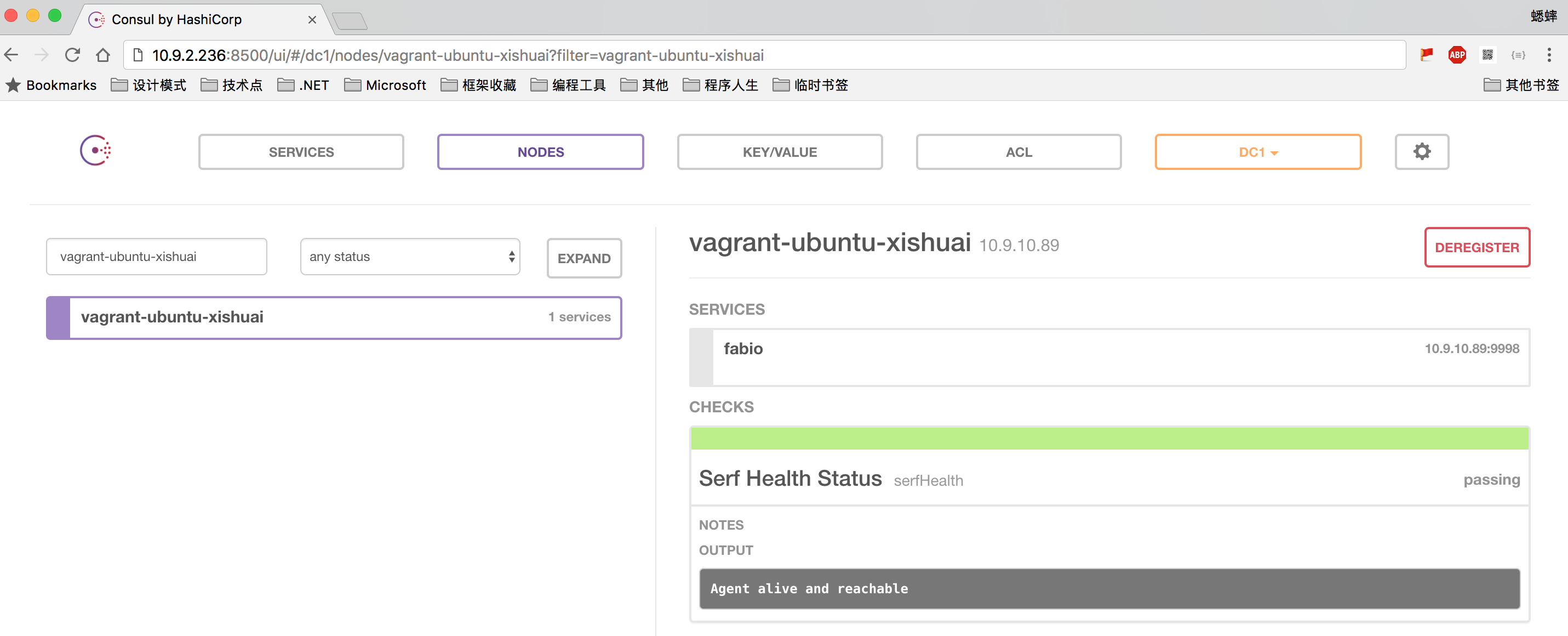Image resolution: width=1568 pixels, height=636 pixels.
Task: Switch to the NODES tab
Action: tap(541, 152)
